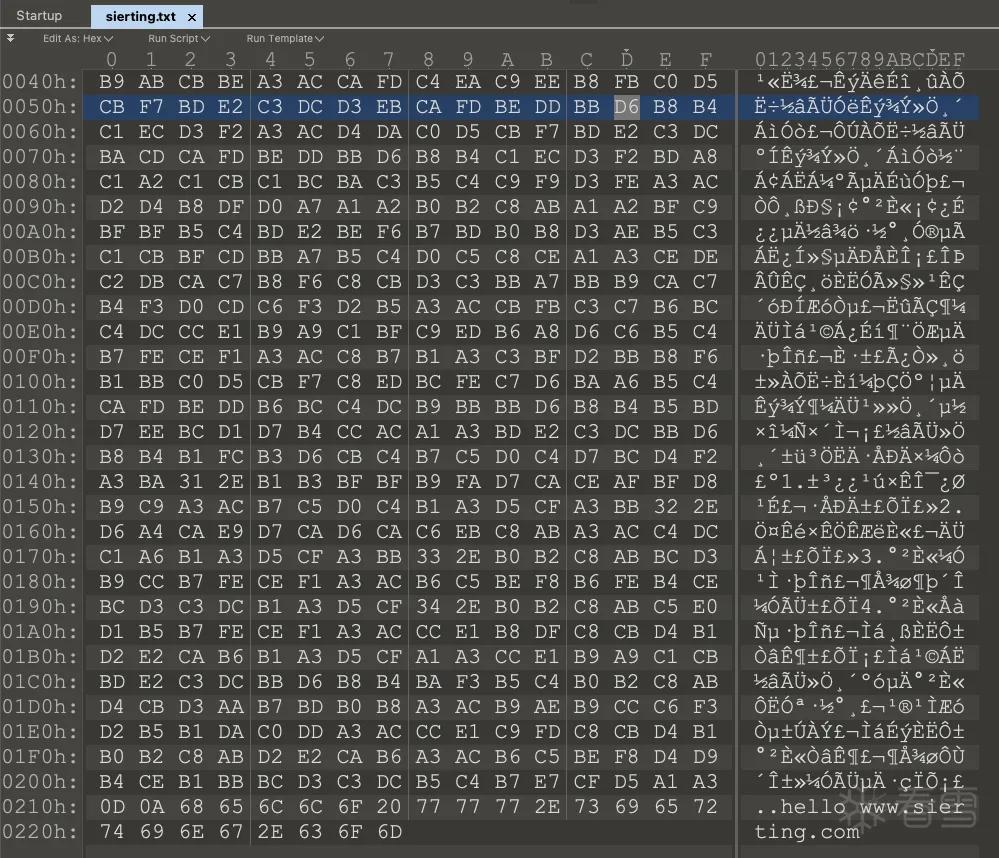Select the text 'ting.com' in ASCII column
Viewport: 999px width, 858px height.
coord(807,831)
